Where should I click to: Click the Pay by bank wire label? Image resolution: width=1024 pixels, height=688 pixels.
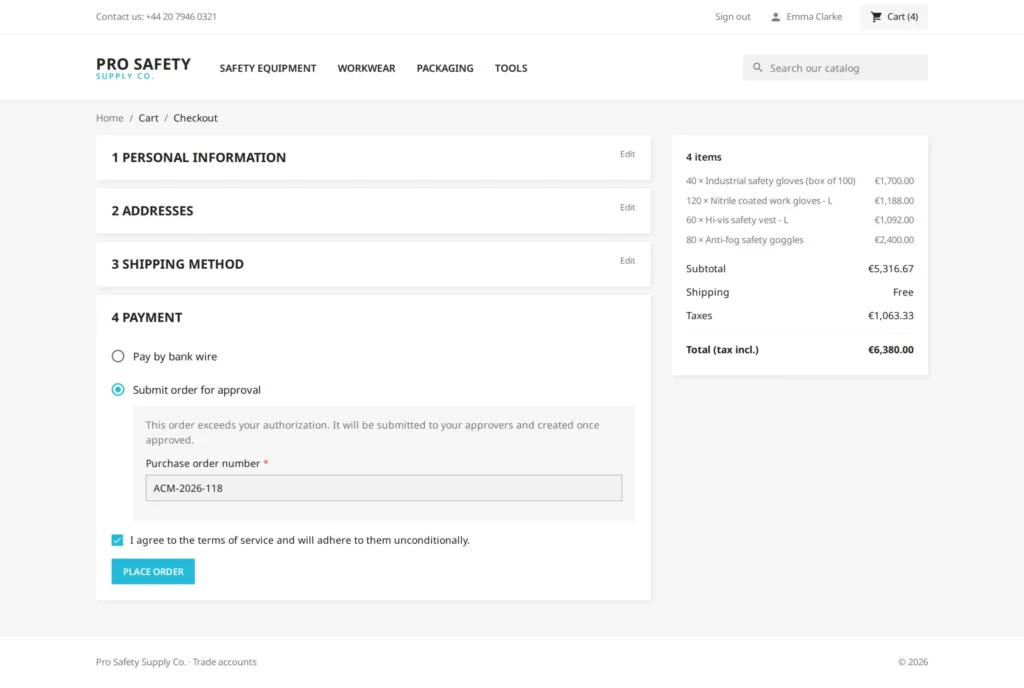[x=175, y=356]
